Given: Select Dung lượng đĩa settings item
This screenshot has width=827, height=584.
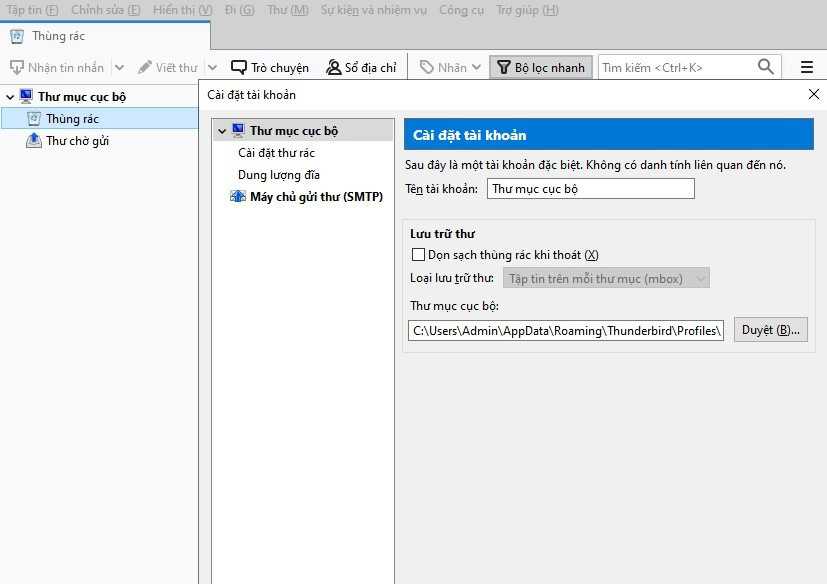Looking at the screenshot, I should [x=278, y=175].
